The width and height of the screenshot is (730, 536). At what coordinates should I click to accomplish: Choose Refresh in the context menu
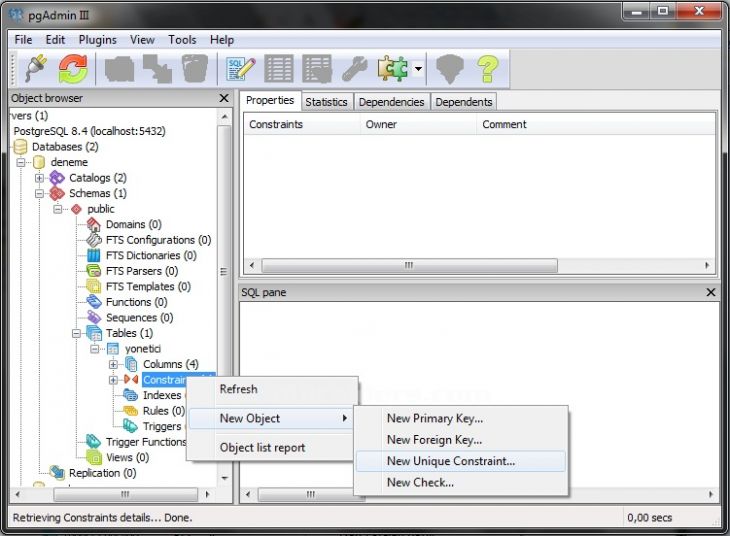[x=274, y=389]
